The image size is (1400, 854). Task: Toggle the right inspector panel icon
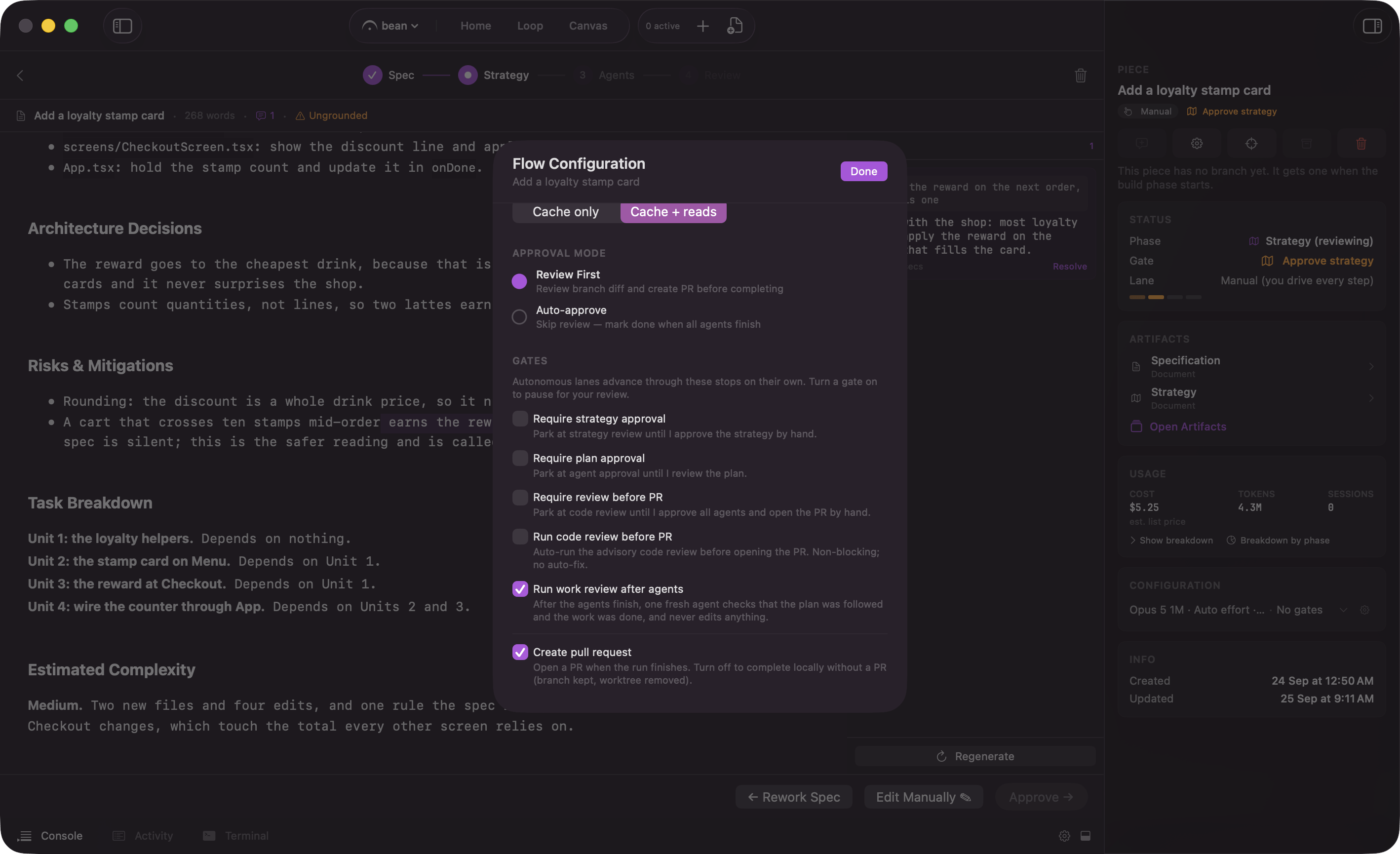pyautogui.click(x=1371, y=26)
